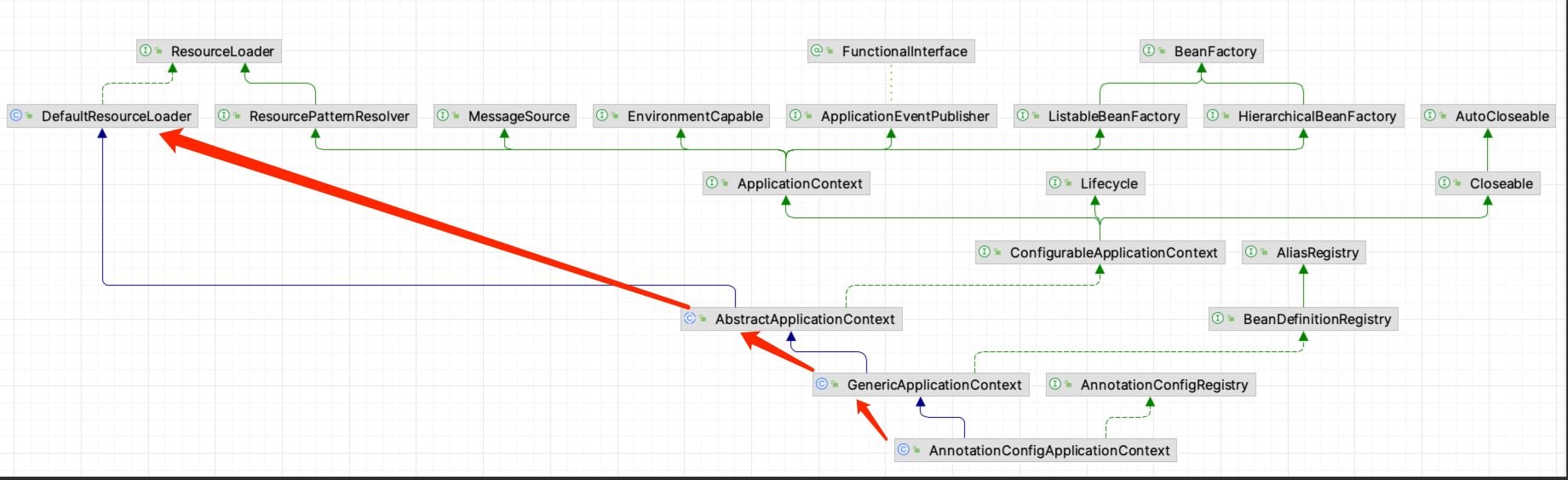Select the FunctionalInterface annotation node
The width and height of the screenshot is (1568, 480).
point(891,51)
